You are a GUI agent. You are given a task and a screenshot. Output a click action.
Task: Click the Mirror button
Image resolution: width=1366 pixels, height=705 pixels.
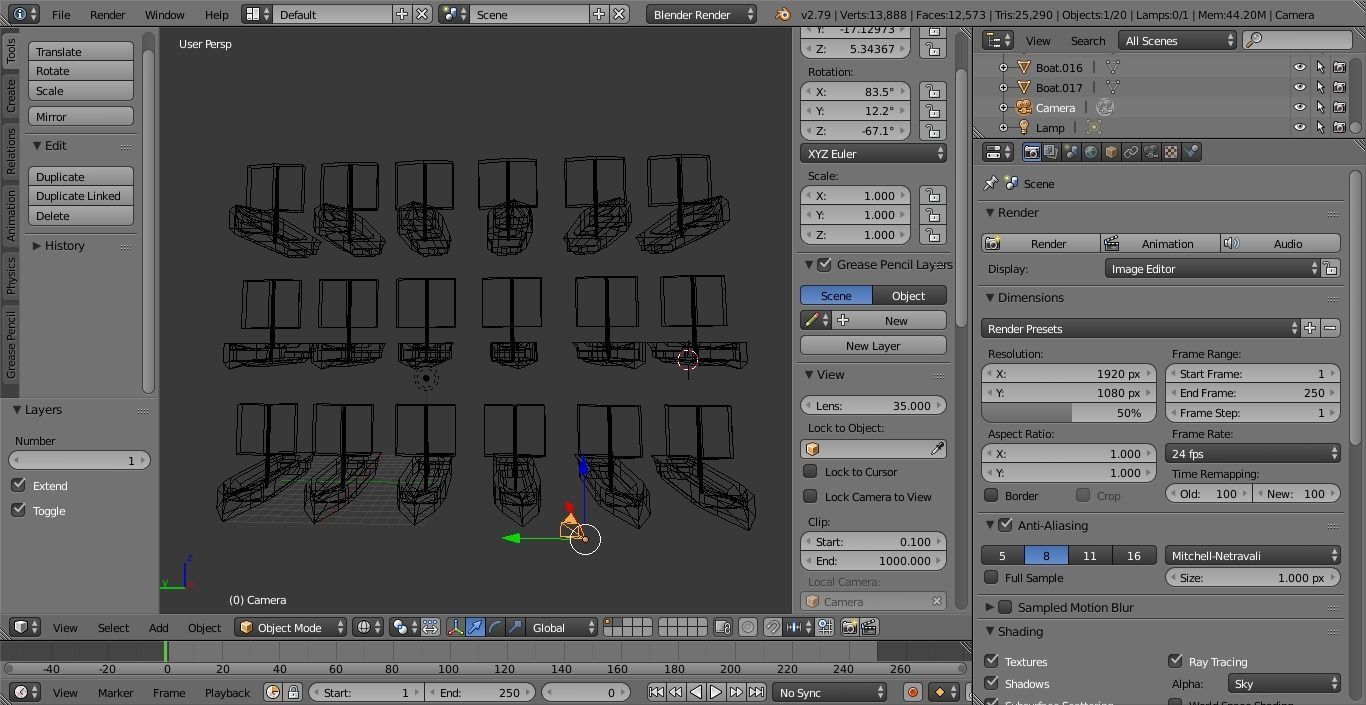tap(81, 117)
